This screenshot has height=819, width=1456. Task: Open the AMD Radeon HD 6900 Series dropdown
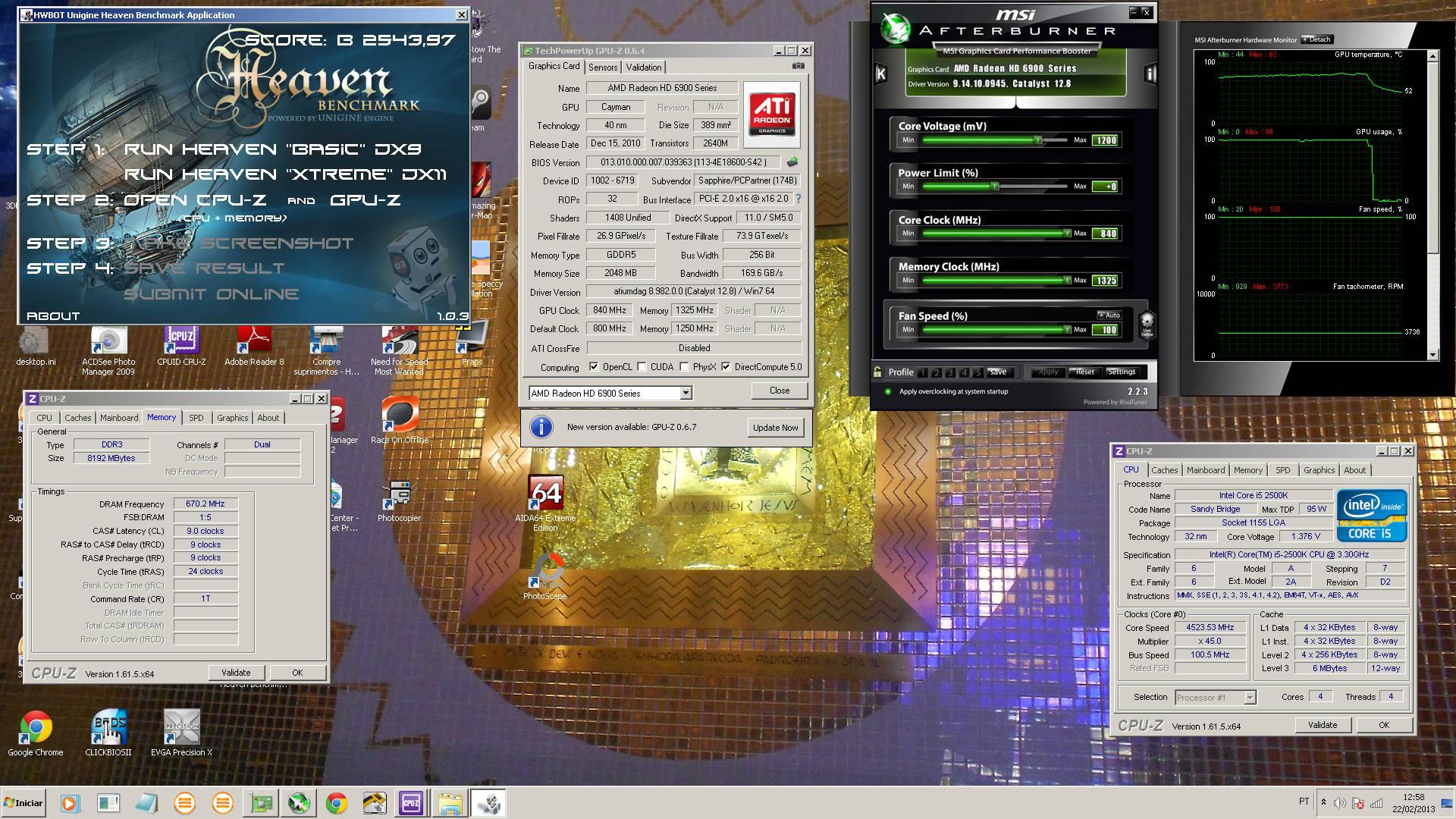click(686, 393)
